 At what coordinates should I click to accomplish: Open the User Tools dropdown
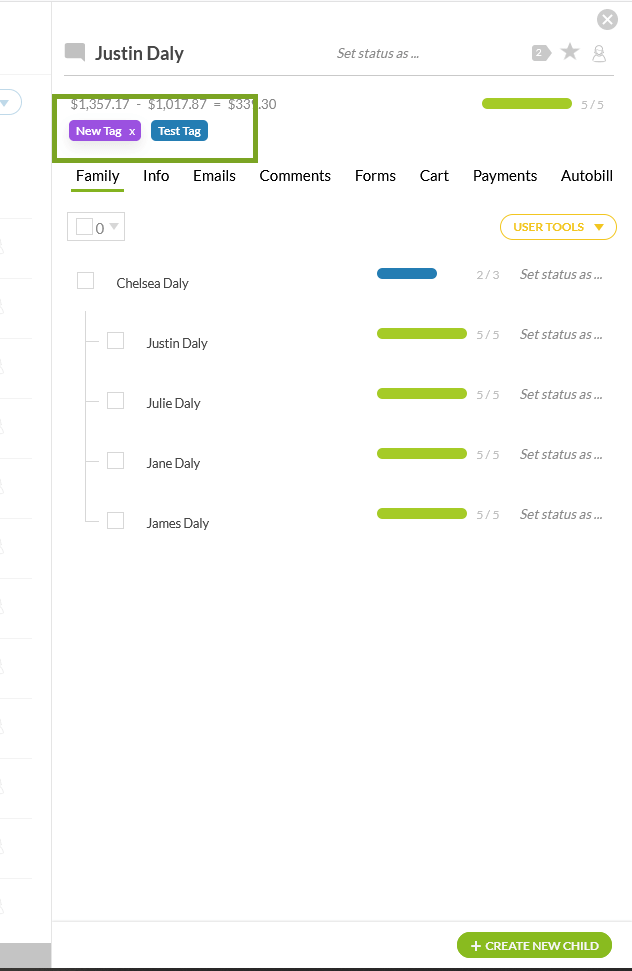click(558, 227)
